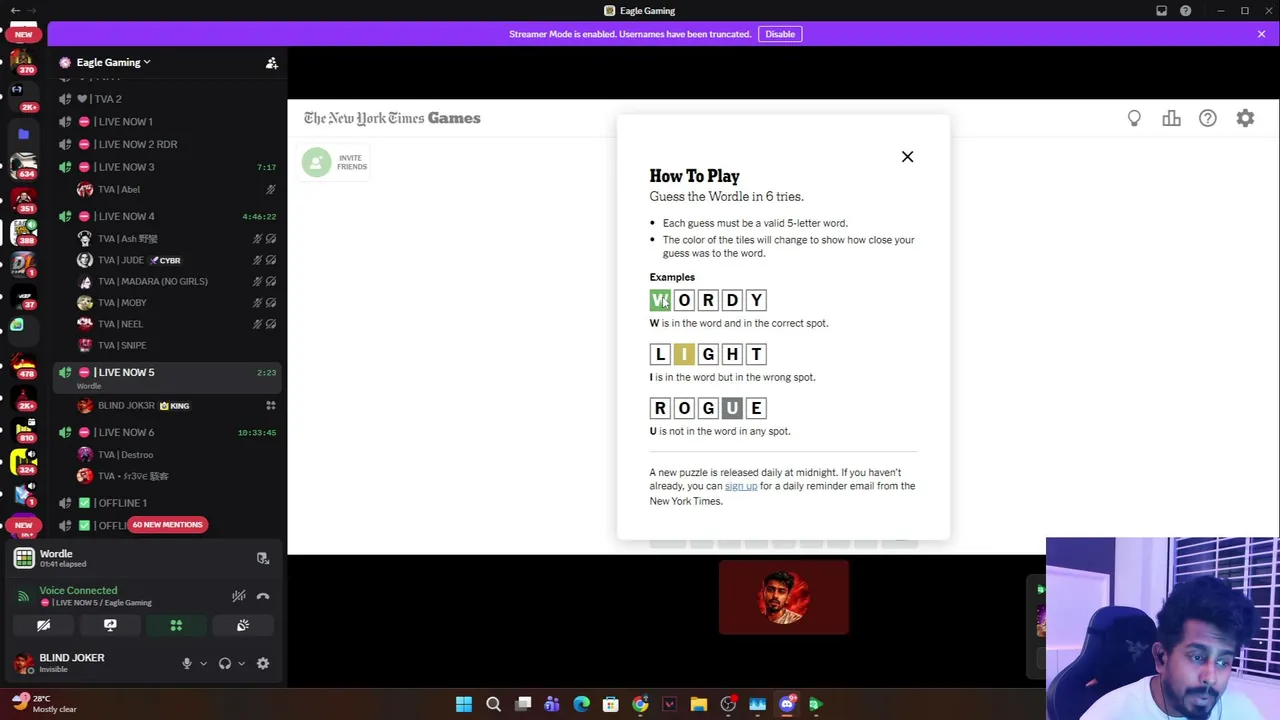
Task: Disable Streamer Mode from the banner
Action: tap(780, 34)
